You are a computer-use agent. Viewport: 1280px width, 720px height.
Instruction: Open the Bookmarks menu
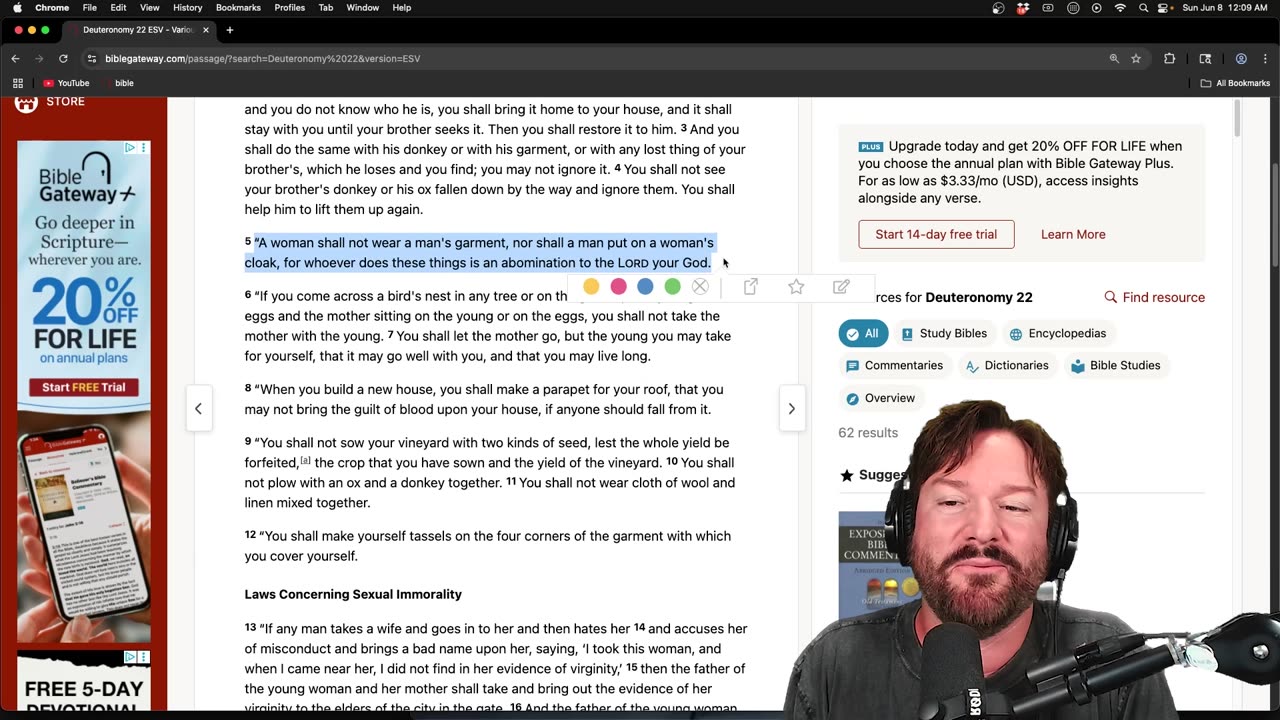point(238,8)
